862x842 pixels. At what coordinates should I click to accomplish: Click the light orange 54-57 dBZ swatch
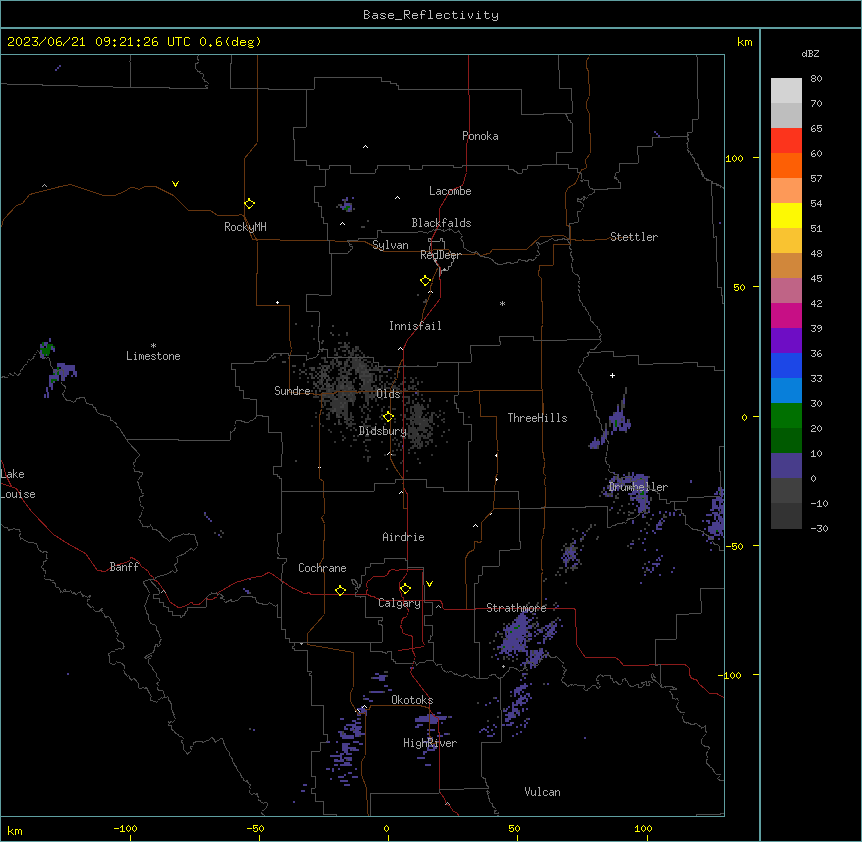pyautogui.click(x=786, y=191)
